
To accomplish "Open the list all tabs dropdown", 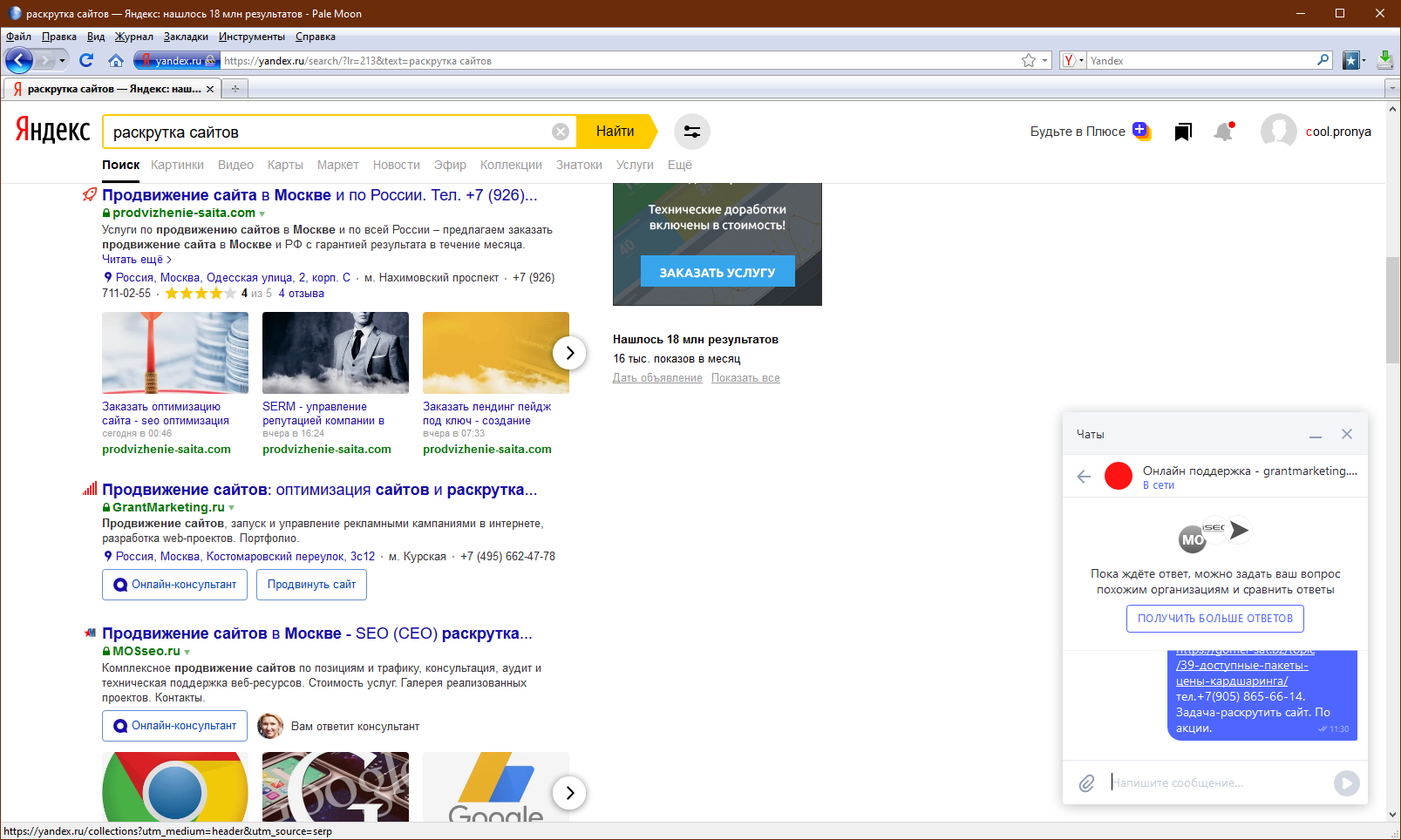I will [x=1391, y=89].
